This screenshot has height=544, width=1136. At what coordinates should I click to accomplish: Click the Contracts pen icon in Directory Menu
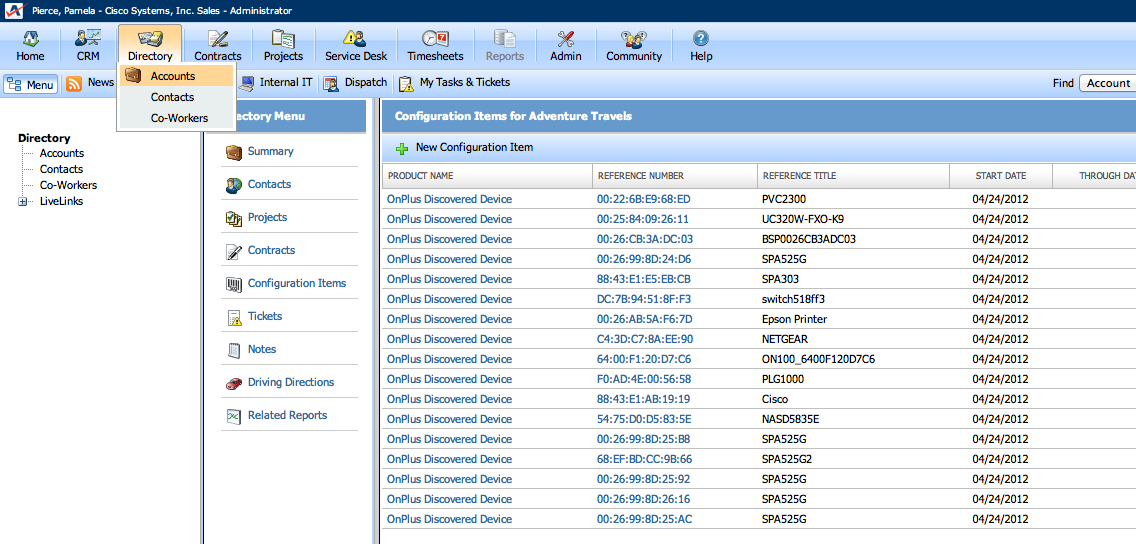pyautogui.click(x=233, y=251)
